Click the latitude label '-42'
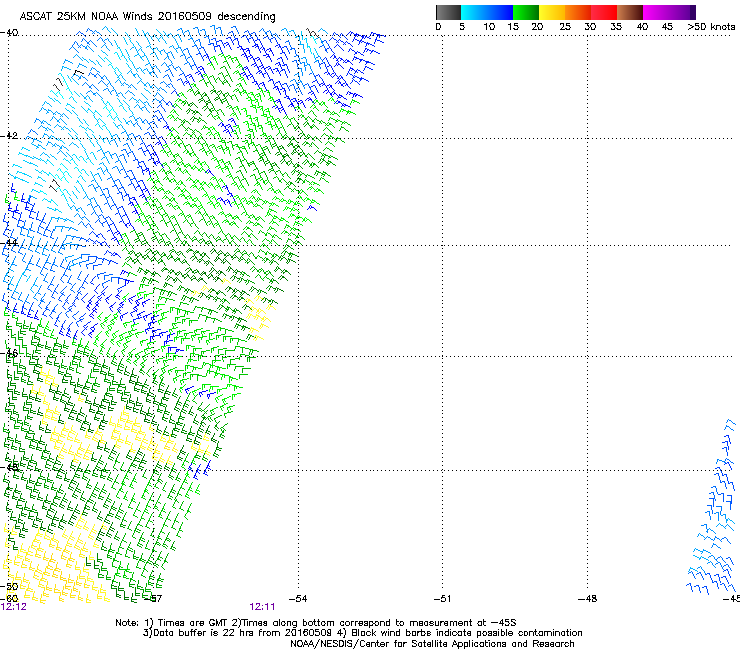 (9, 136)
